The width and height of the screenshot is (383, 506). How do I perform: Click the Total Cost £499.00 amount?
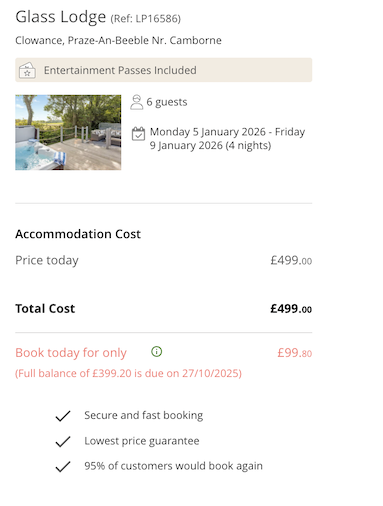(291, 309)
